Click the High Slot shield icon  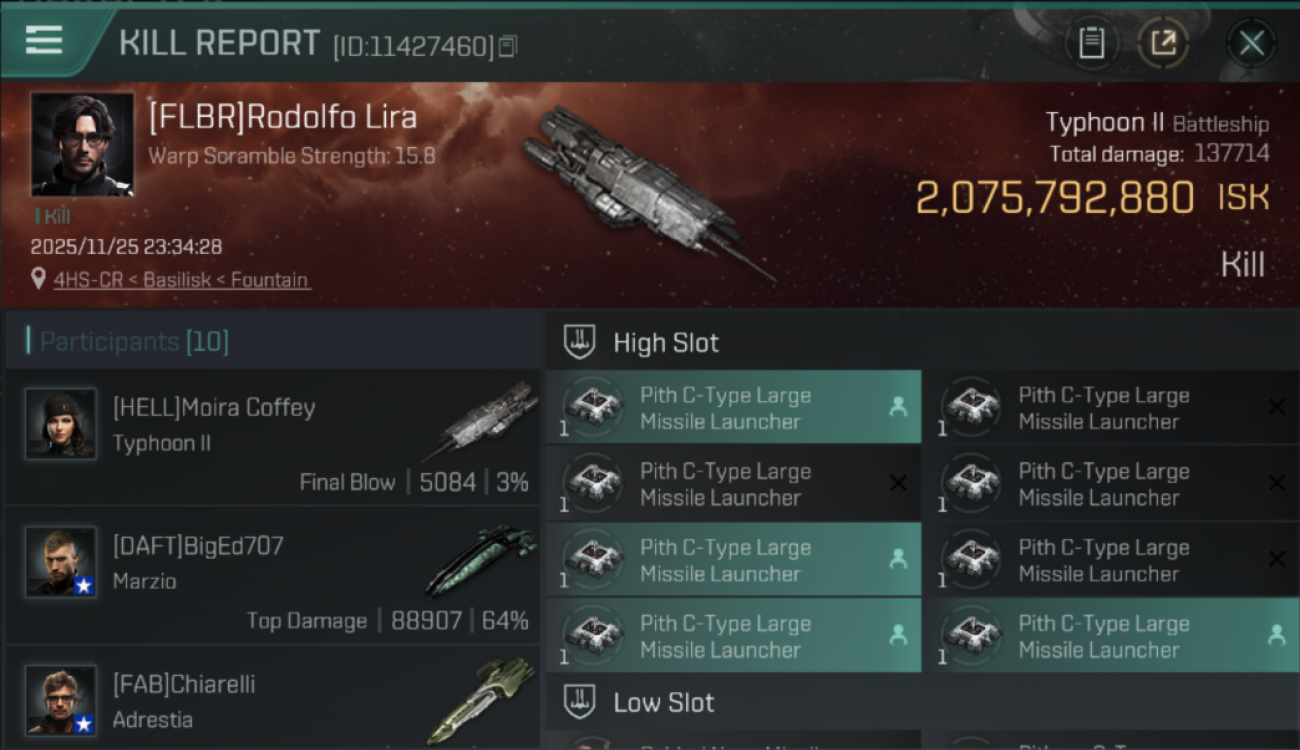[580, 342]
